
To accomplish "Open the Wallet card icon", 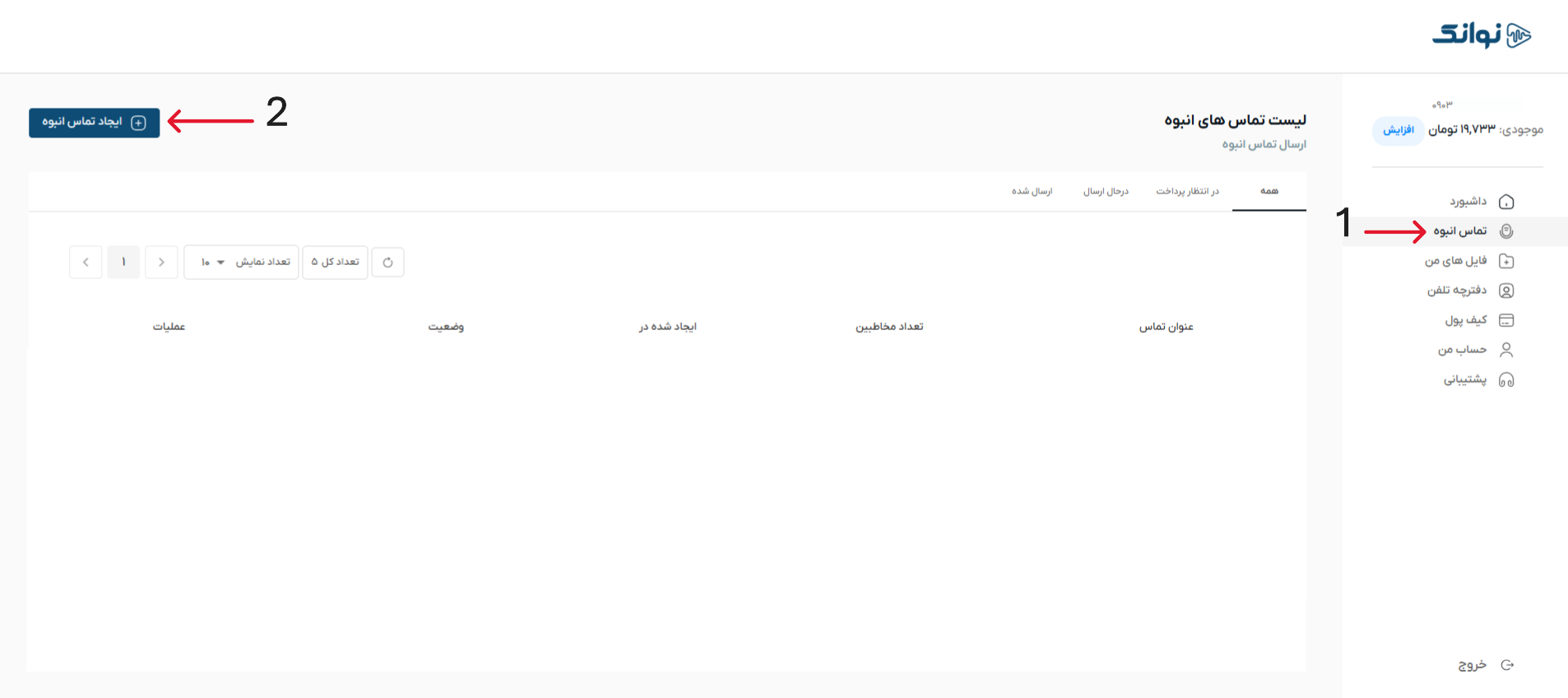I will pos(1506,320).
